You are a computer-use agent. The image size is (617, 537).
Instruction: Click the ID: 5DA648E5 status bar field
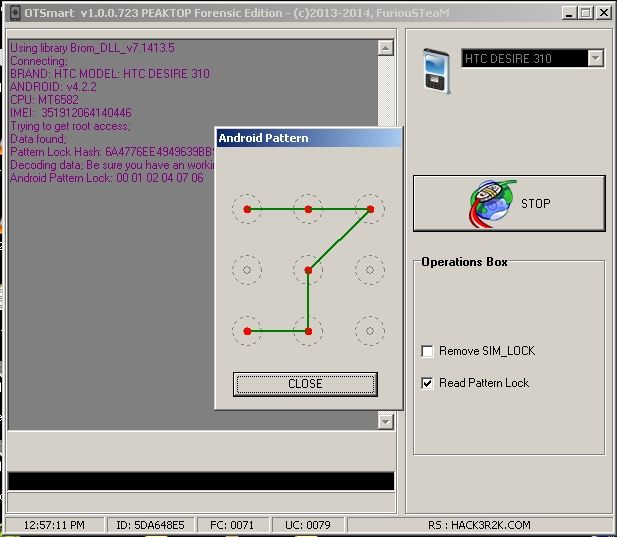click(x=151, y=525)
